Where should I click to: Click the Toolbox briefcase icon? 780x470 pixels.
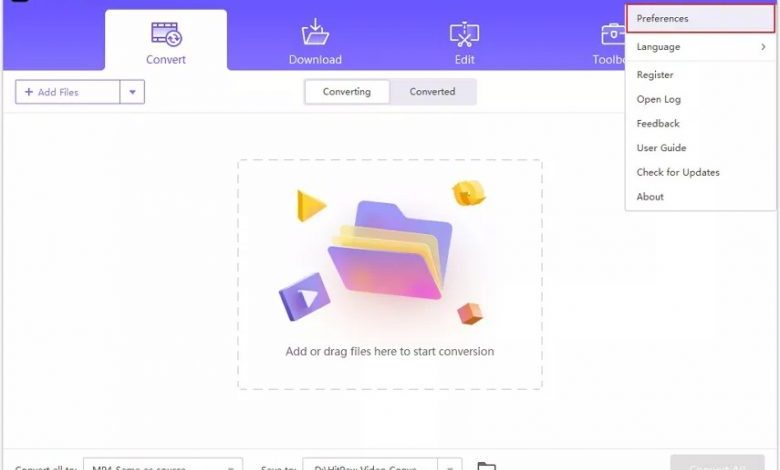click(x=613, y=34)
